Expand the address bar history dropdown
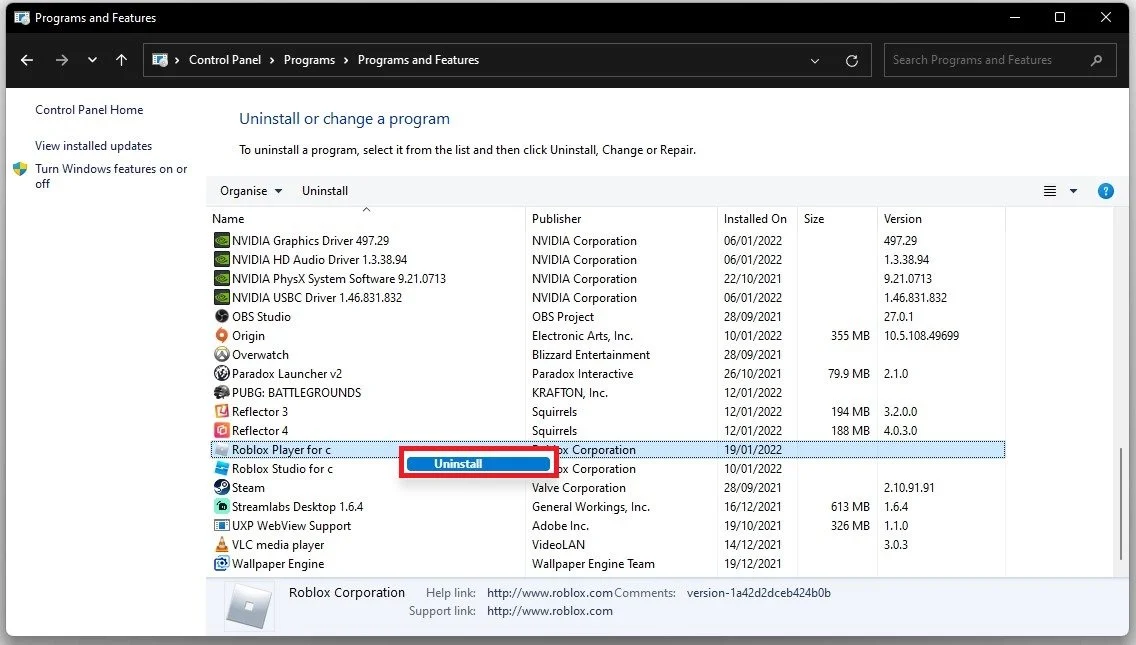Viewport: 1136px width, 645px height. click(815, 61)
